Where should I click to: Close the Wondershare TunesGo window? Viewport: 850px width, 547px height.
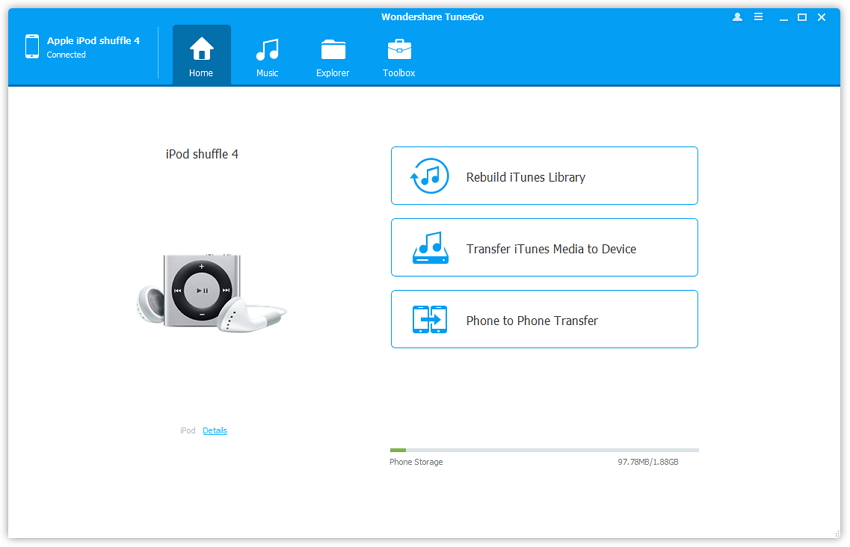pos(822,17)
